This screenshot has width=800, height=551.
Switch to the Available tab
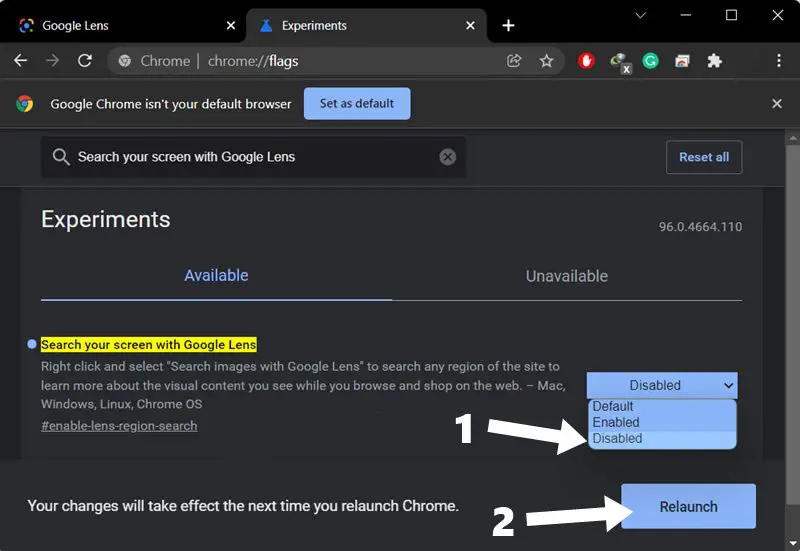tap(216, 276)
